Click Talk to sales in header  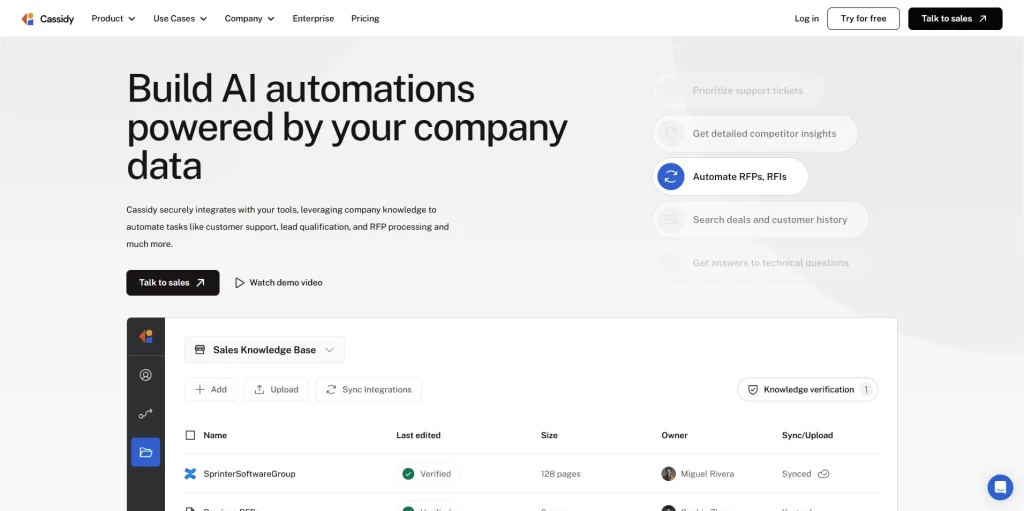[955, 18]
